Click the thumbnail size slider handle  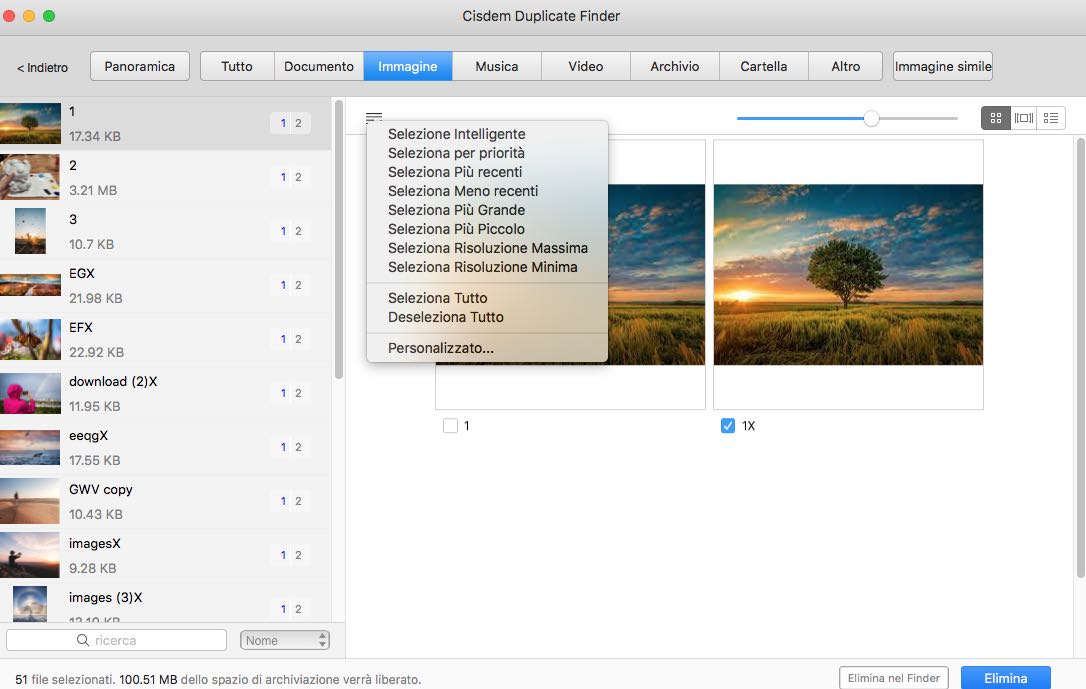pyautogui.click(x=871, y=118)
